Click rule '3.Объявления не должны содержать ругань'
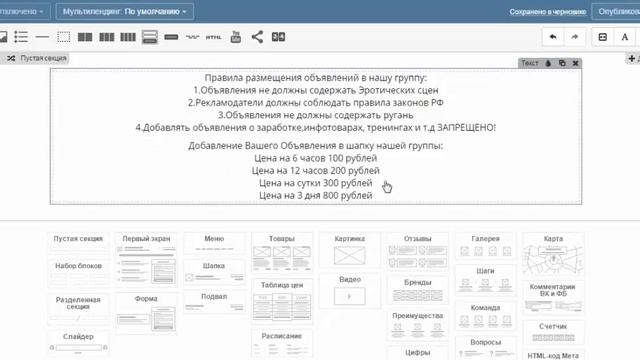 point(316,115)
